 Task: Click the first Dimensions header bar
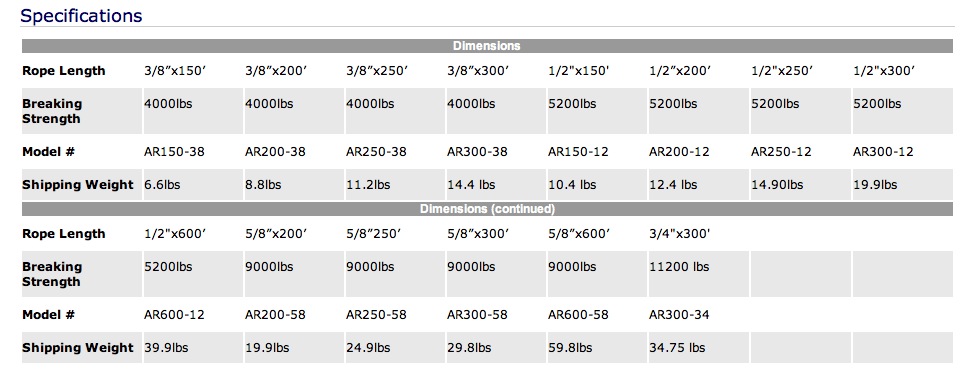click(487, 46)
